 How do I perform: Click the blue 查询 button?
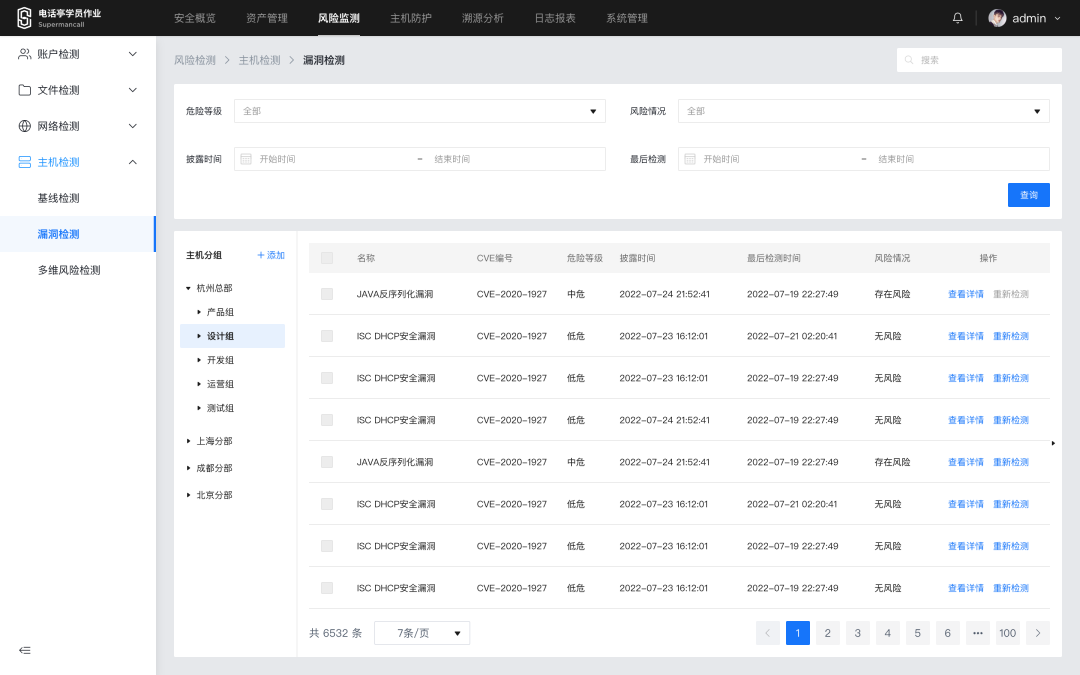pos(1028,195)
